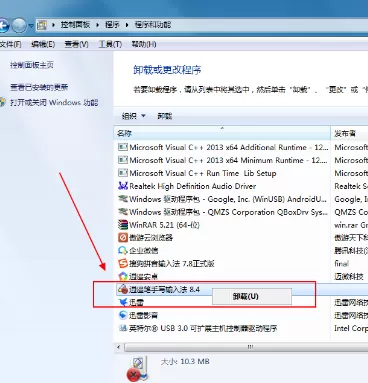Open the 编辑(E) menu
368x383 pixels.
pyautogui.click(x=43, y=44)
